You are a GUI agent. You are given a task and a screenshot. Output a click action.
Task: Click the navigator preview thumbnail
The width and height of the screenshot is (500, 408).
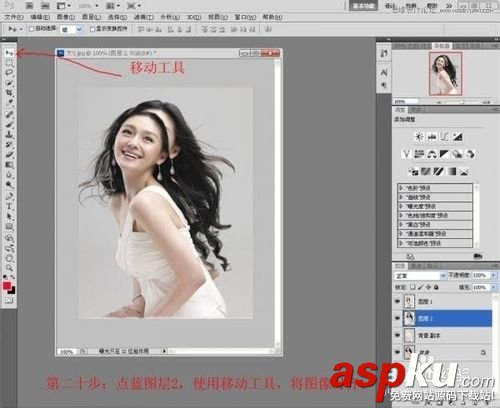445,73
